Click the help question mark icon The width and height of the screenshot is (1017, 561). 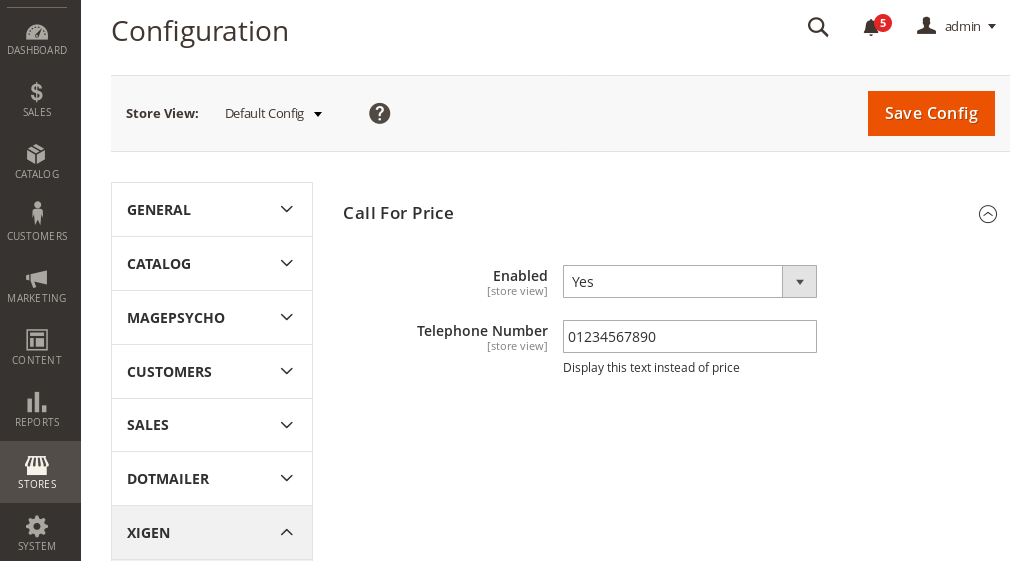379,113
